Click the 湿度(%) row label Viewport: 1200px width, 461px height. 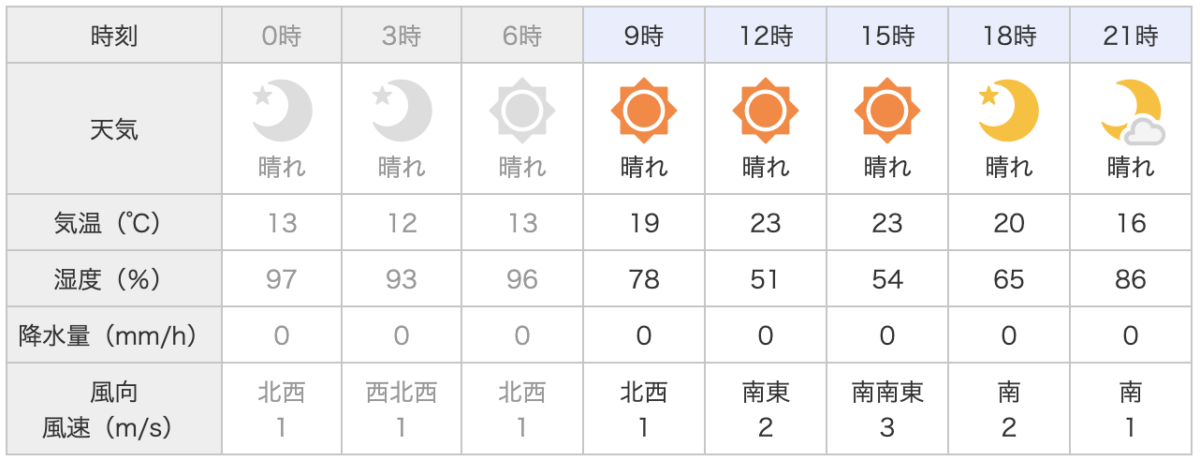(114, 280)
